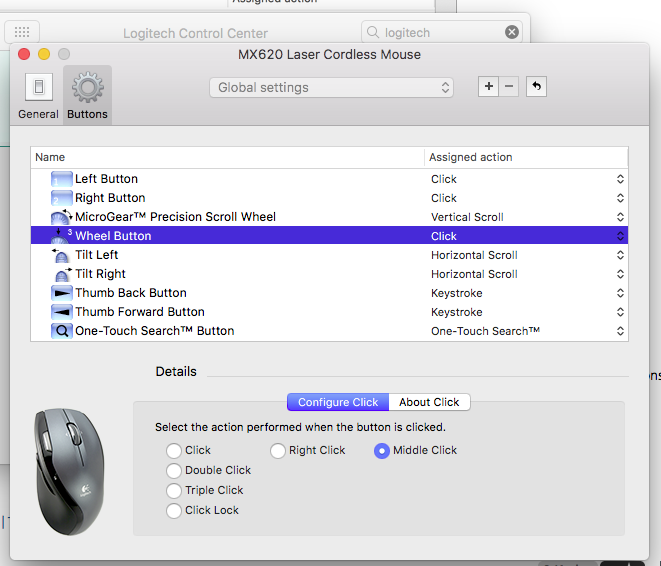Switch to the Configure Click tab
The width and height of the screenshot is (661, 566).
click(x=338, y=402)
